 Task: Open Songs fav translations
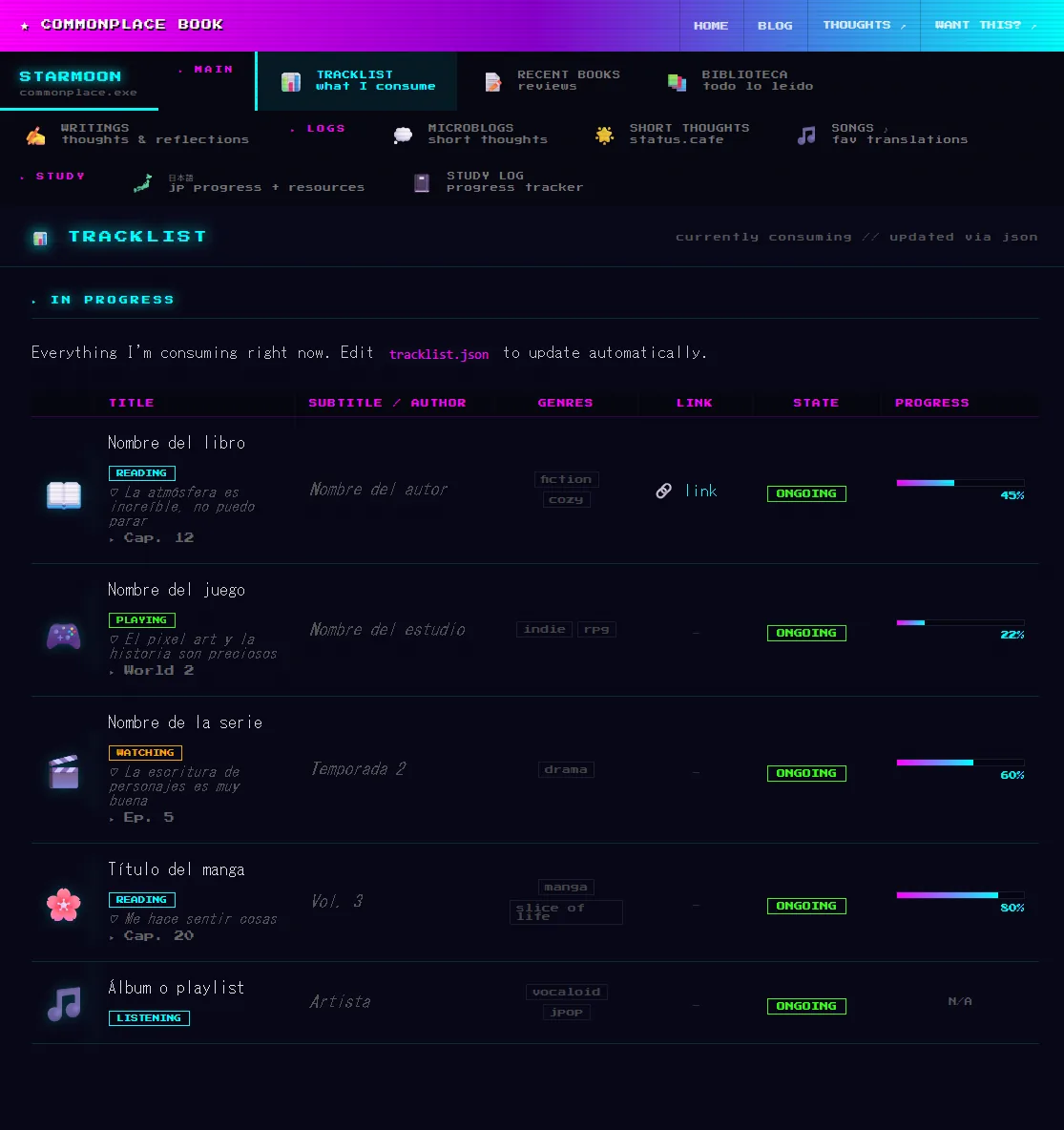pyautogui.click(x=883, y=134)
